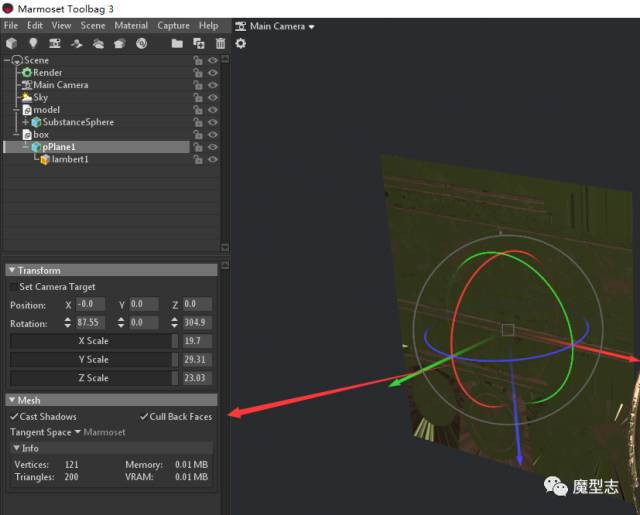Image resolution: width=640 pixels, height=515 pixels.
Task: Toggle lock on the Sky row
Action: (198, 98)
